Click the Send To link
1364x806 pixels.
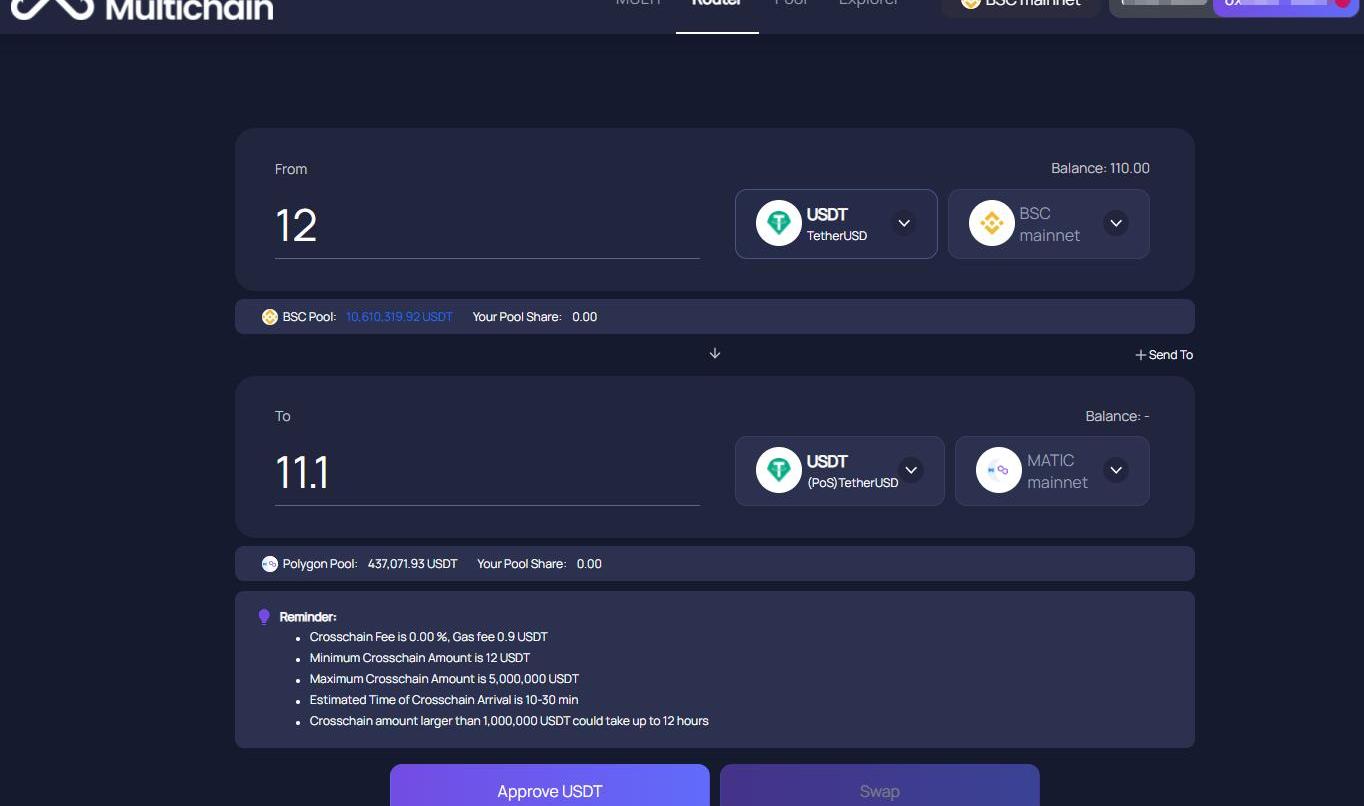[x=1164, y=355]
